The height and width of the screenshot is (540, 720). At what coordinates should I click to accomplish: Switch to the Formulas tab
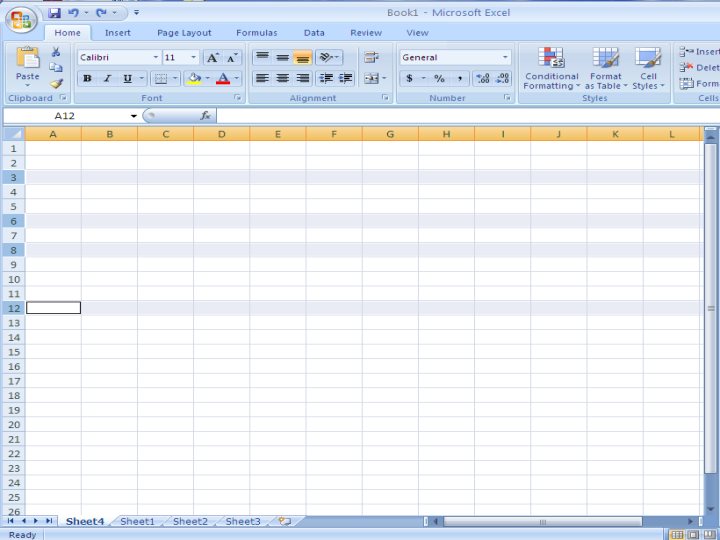tap(257, 33)
